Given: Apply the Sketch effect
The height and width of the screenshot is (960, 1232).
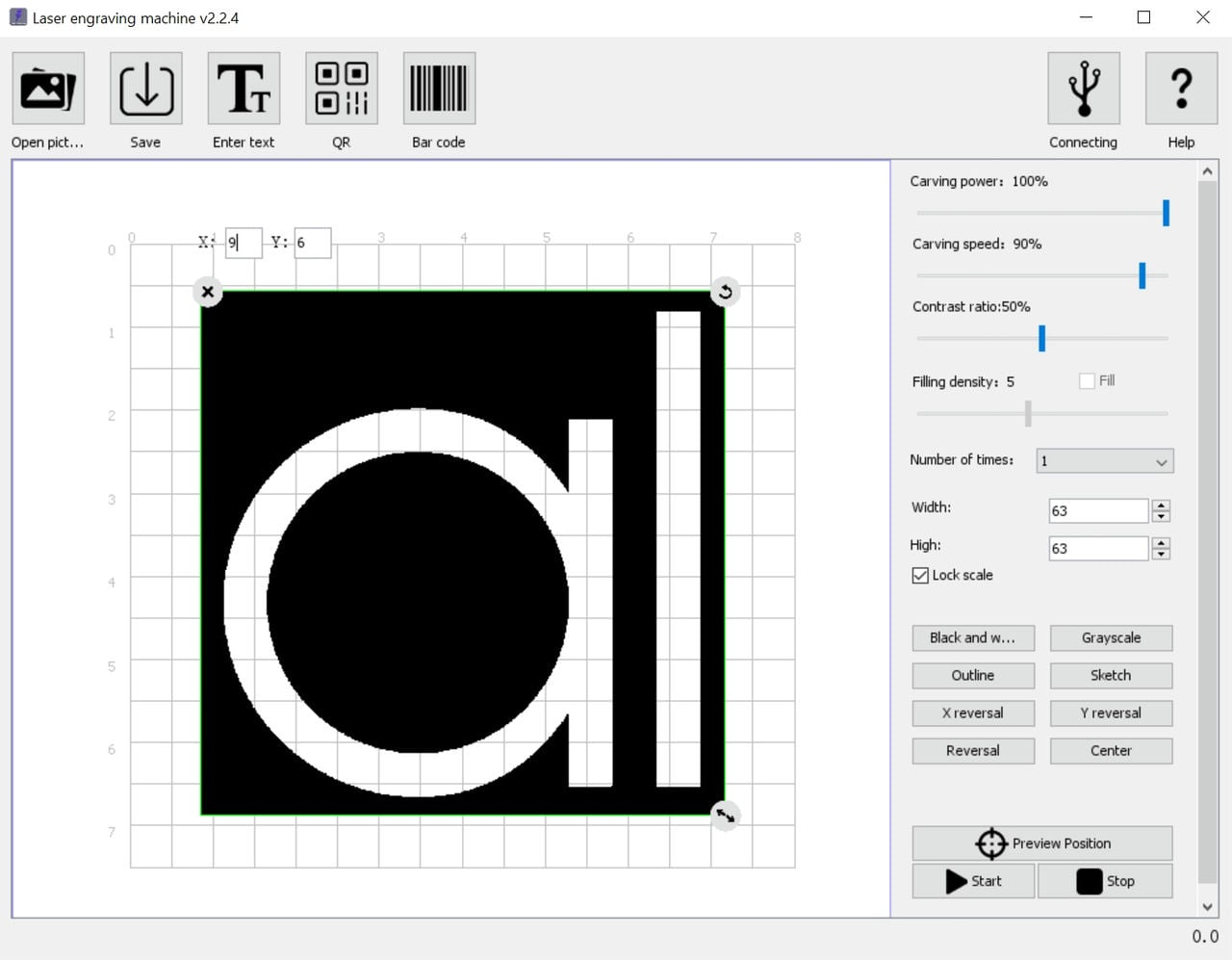Looking at the screenshot, I should (1111, 675).
